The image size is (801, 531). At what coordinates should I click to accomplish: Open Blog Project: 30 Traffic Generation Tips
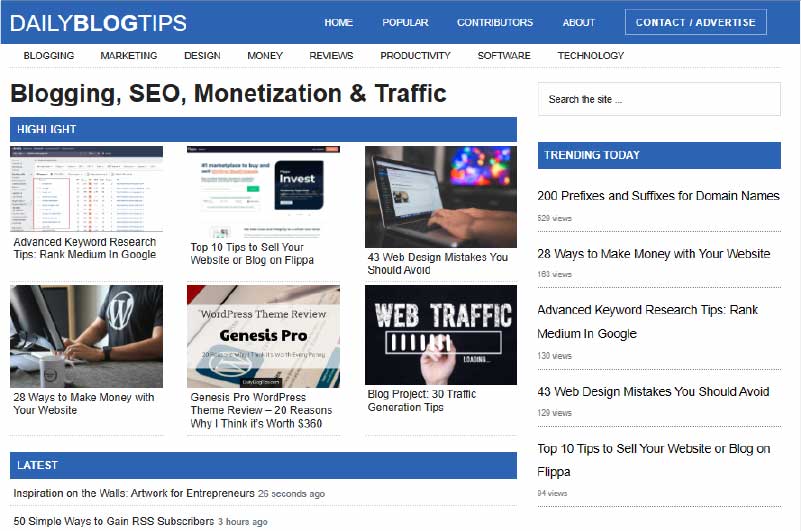click(x=422, y=400)
